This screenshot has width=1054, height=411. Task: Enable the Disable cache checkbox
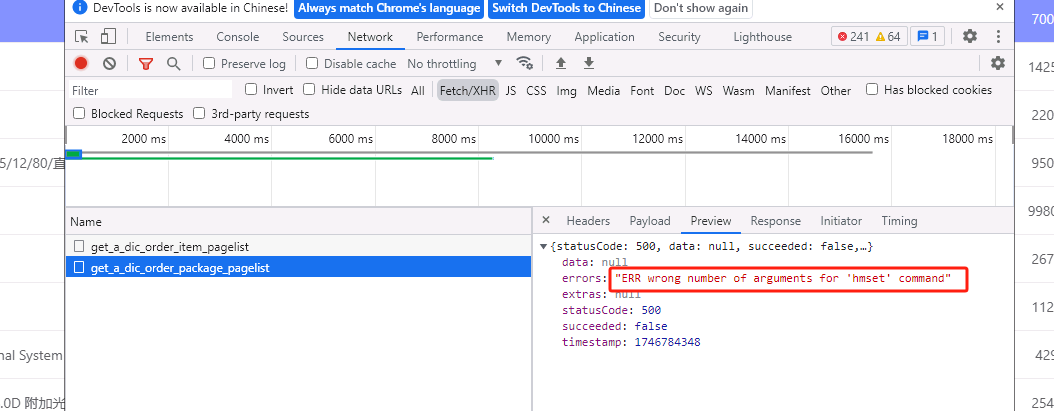[x=312, y=63]
